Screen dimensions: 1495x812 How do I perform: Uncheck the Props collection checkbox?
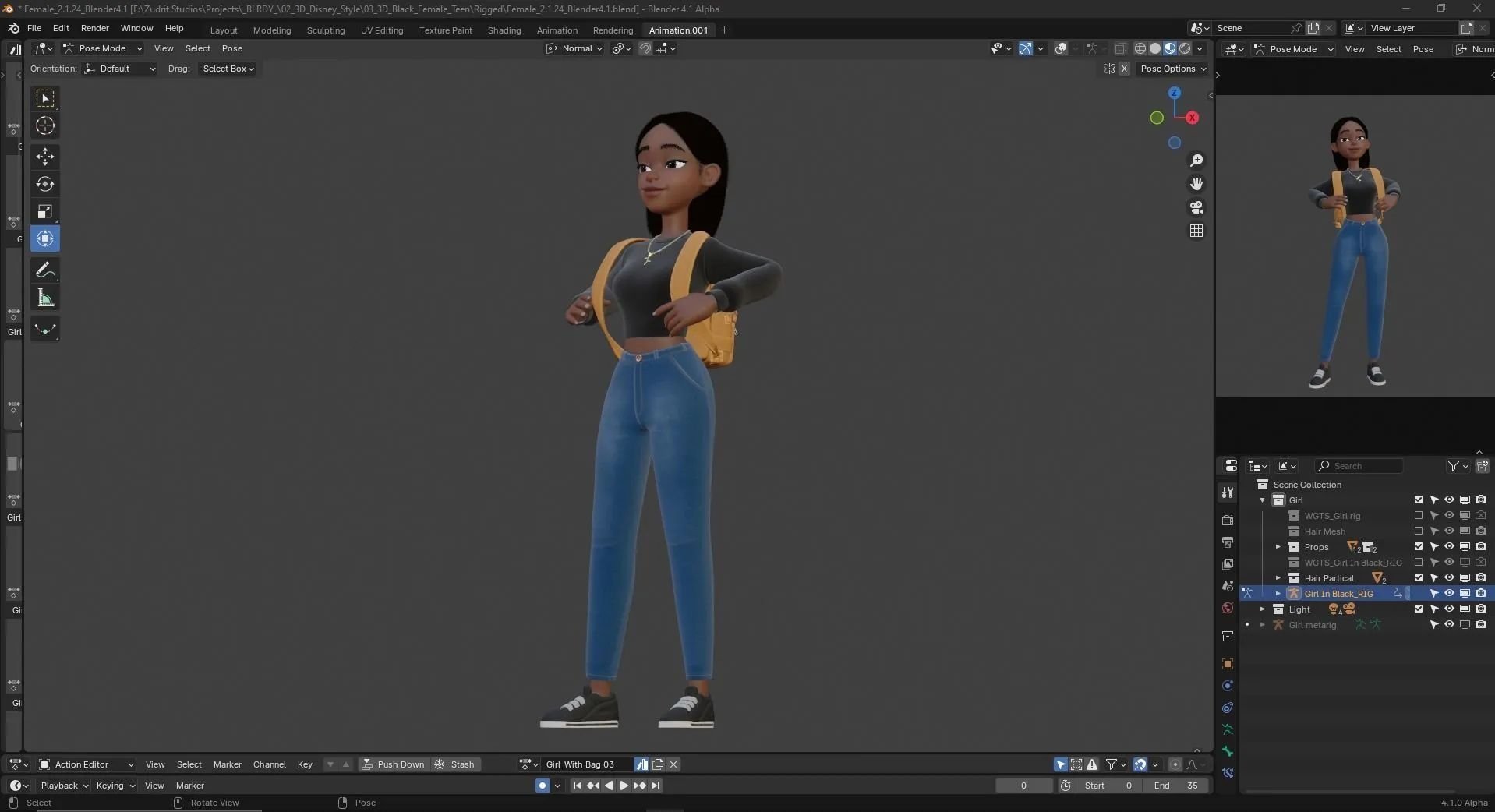[x=1418, y=547]
